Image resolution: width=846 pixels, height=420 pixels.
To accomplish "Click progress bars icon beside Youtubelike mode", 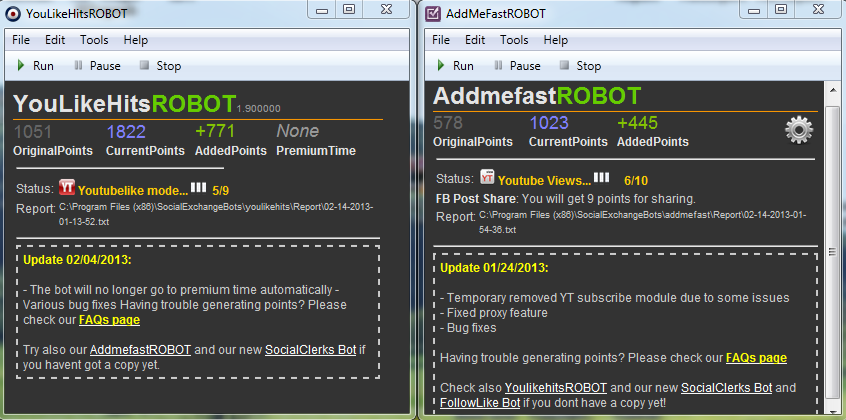I will [198, 187].
